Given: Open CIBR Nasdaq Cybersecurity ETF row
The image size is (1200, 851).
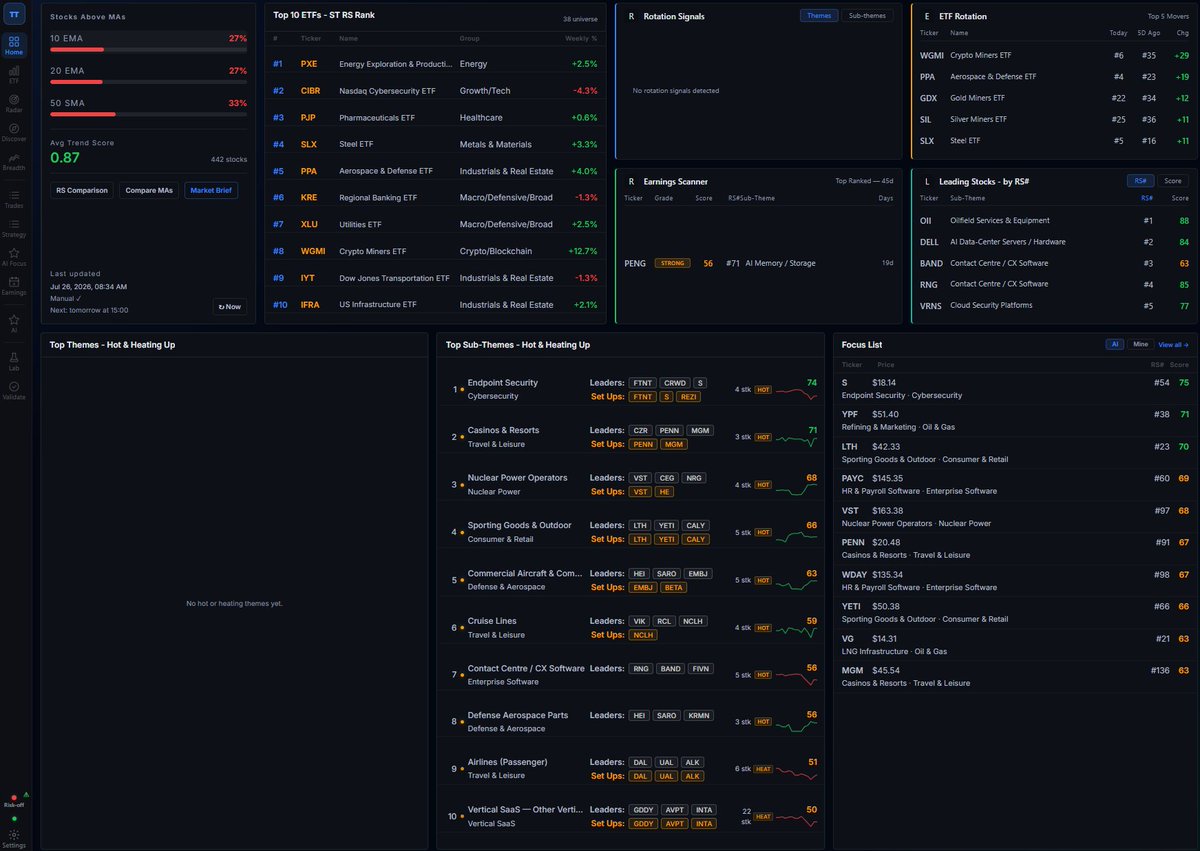Looking at the screenshot, I should pyautogui.click(x=435, y=91).
